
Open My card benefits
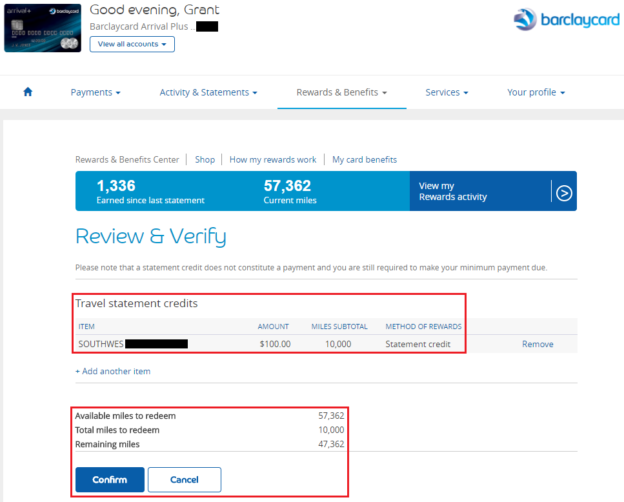click(365, 160)
